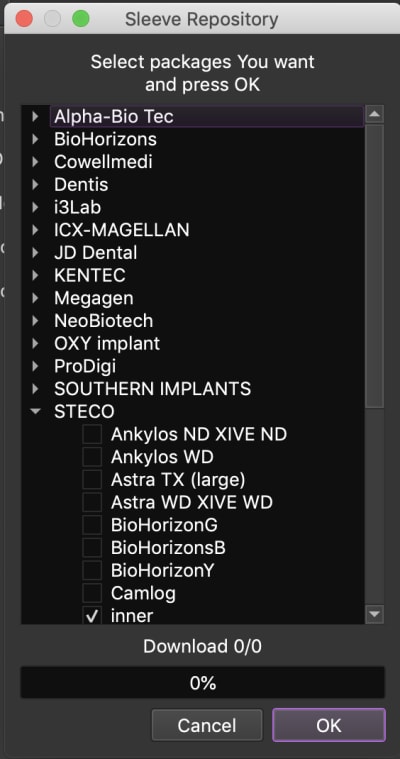Viewport: 400px width, 759px height.
Task: Check the Ankylos ND XIVE ND box
Action: pos(92,434)
